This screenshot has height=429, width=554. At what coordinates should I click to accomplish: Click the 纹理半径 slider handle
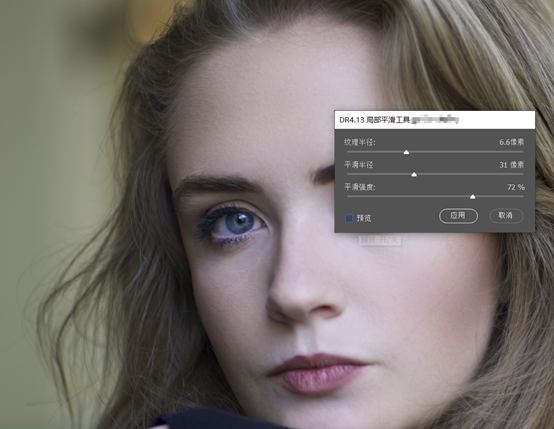click(406, 152)
